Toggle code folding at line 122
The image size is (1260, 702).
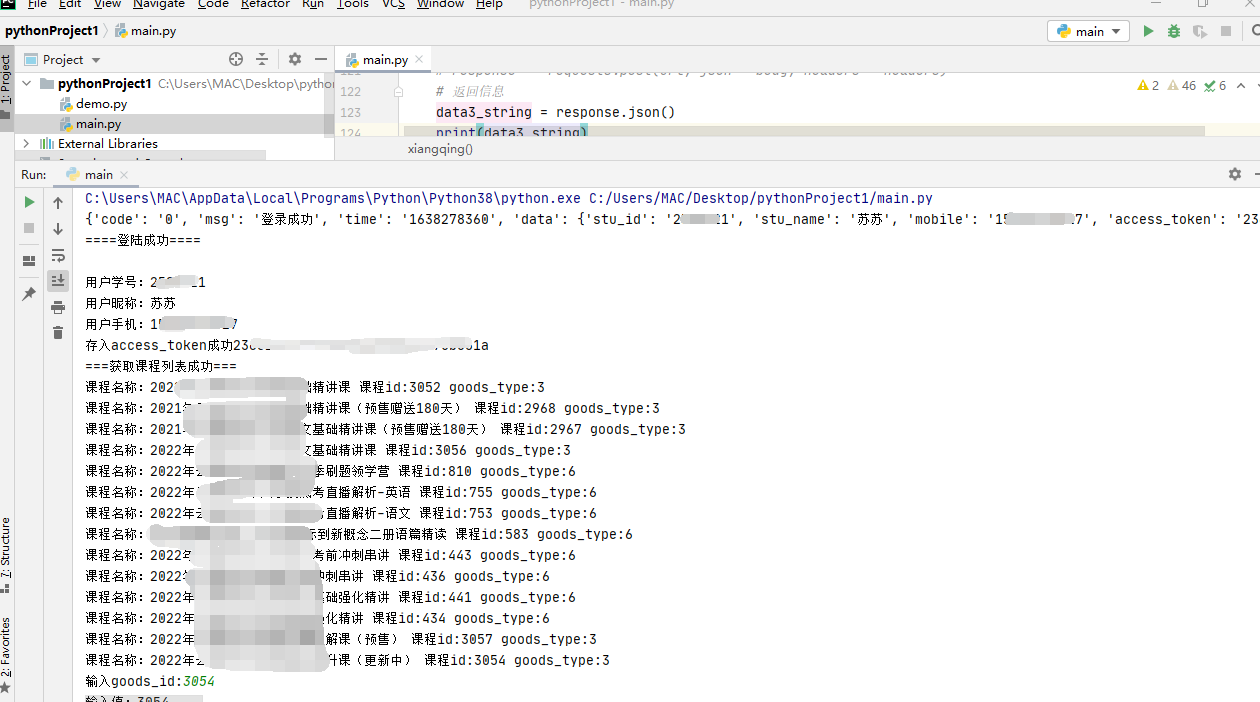pyautogui.click(x=399, y=92)
